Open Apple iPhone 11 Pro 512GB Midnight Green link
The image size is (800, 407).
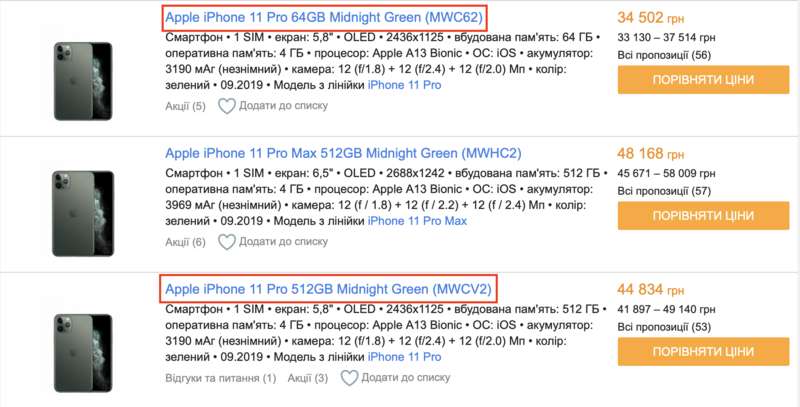click(x=328, y=290)
